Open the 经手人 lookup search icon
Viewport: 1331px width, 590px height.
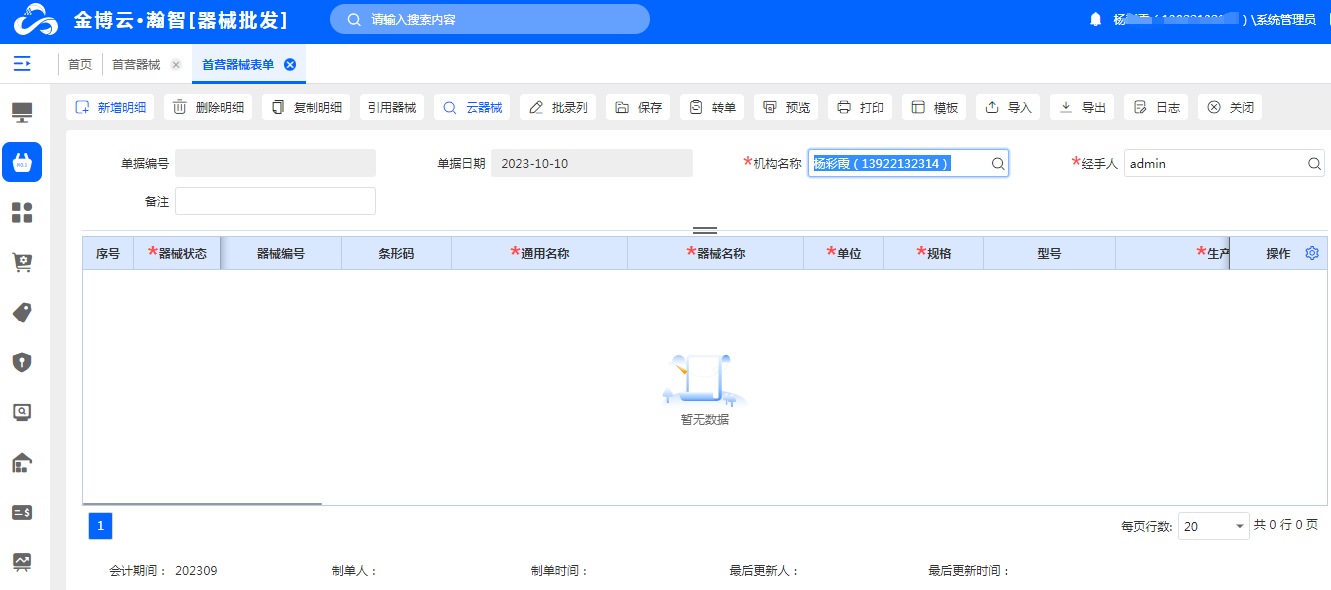(x=1314, y=164)
